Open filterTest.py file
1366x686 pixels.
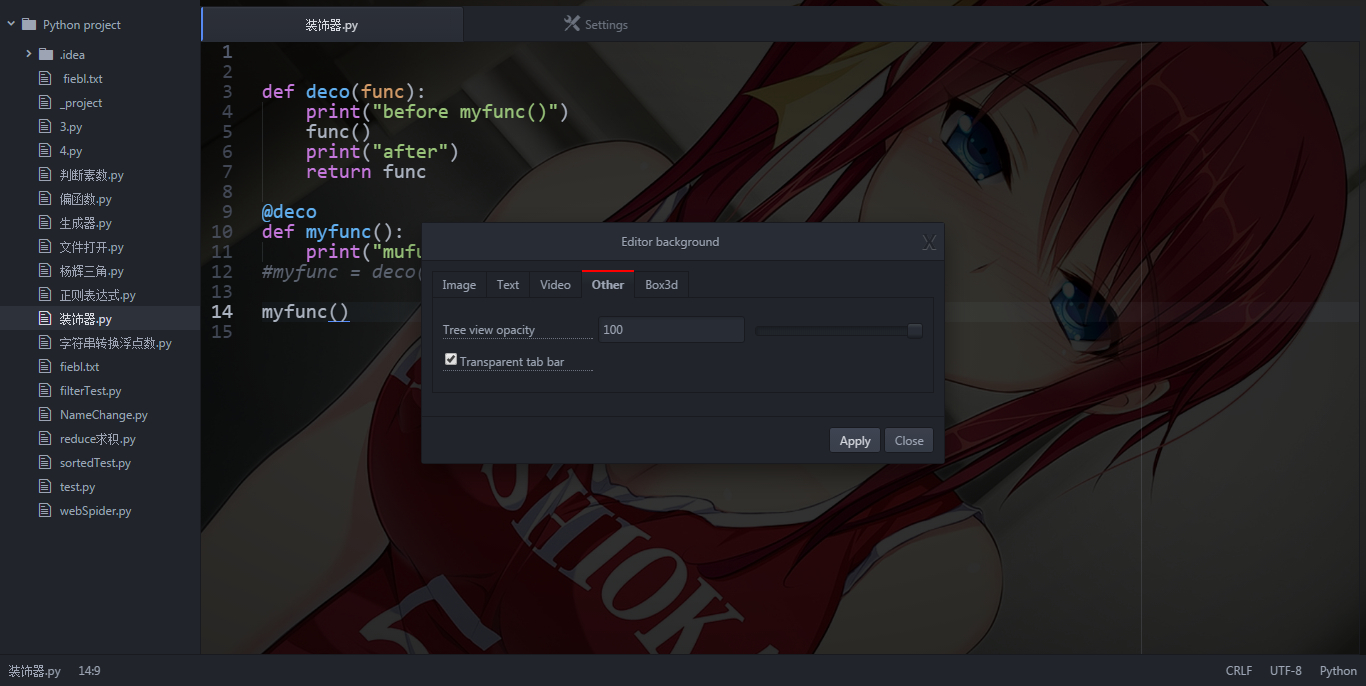[91, 391]
